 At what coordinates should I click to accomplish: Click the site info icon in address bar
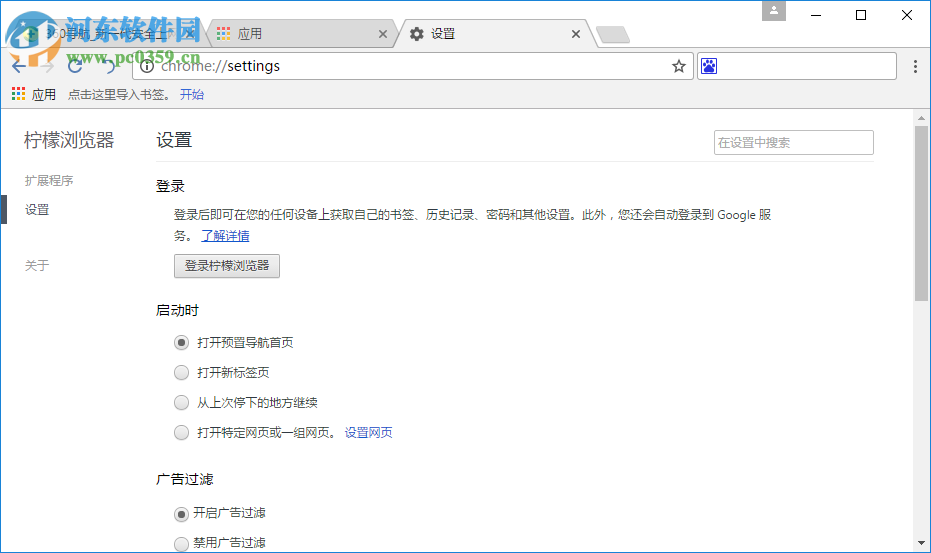coord(147,66)
